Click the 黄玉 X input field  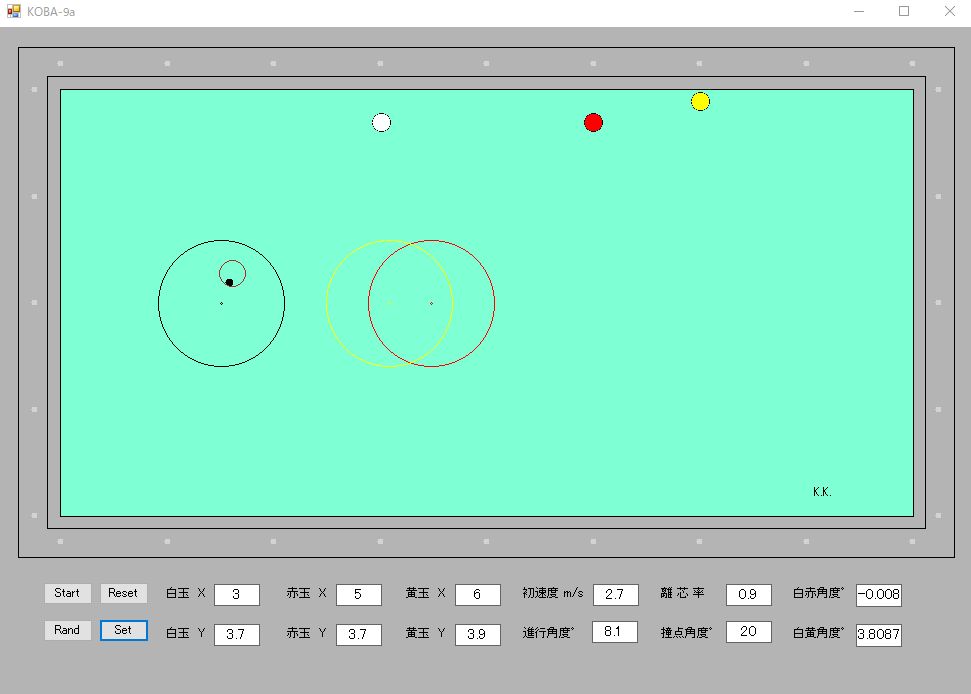tap(477, 594)
